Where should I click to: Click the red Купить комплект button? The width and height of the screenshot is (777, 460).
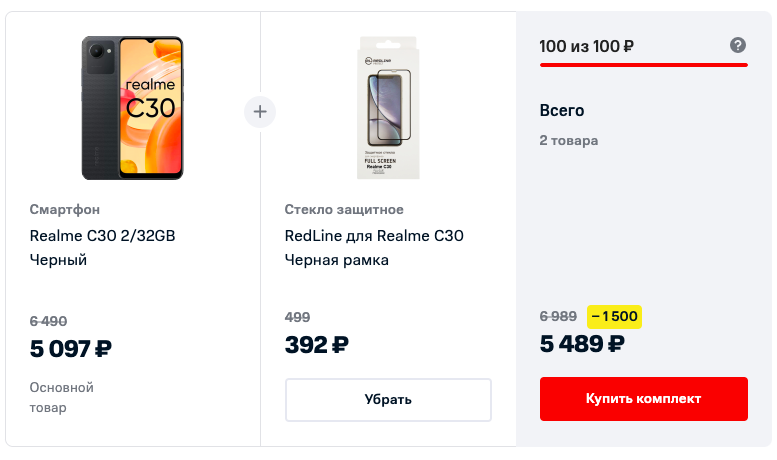643,399
